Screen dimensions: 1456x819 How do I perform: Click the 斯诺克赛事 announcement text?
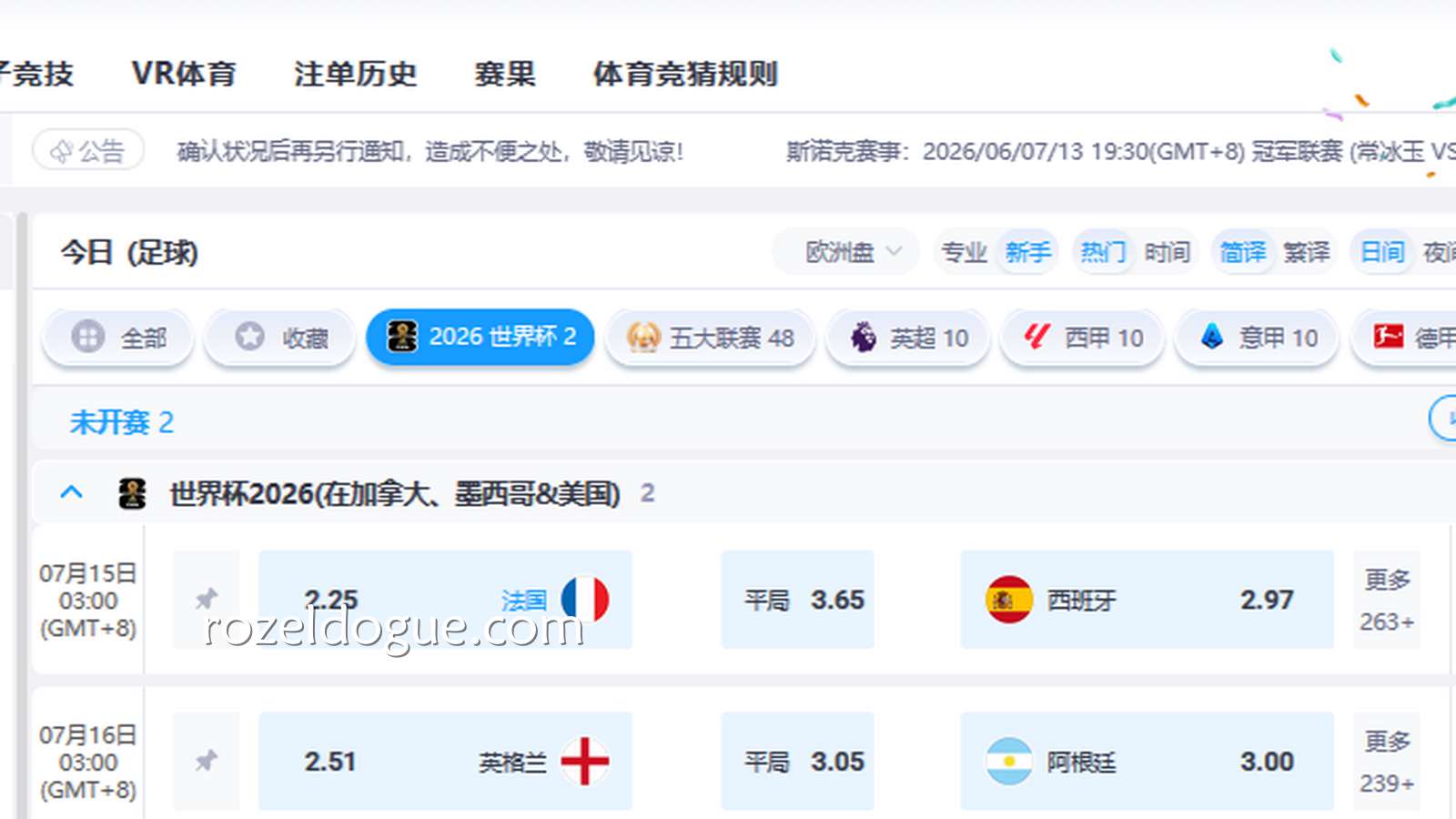pos(1121,151)
